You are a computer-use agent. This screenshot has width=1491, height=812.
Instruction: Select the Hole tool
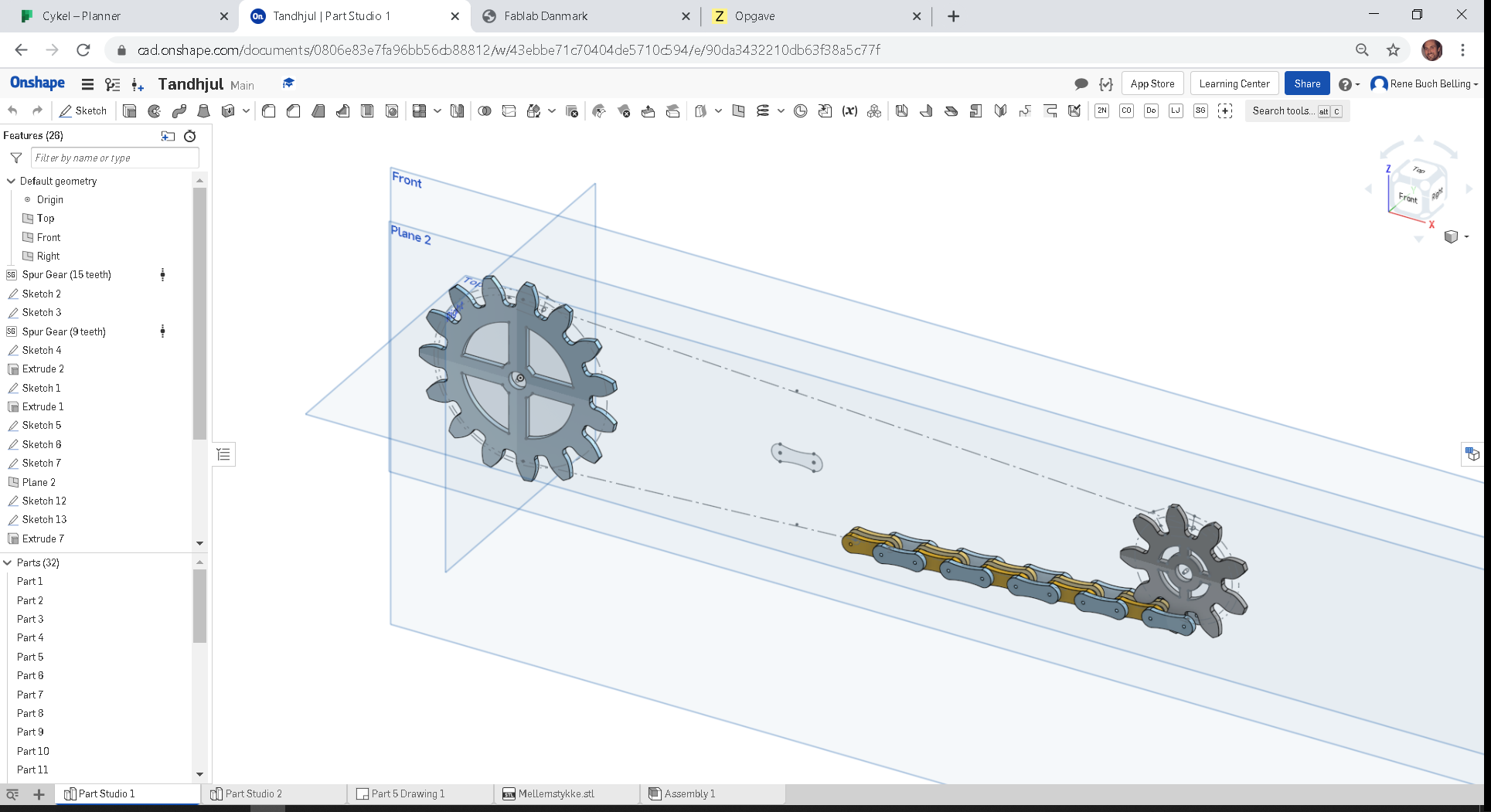393,111
